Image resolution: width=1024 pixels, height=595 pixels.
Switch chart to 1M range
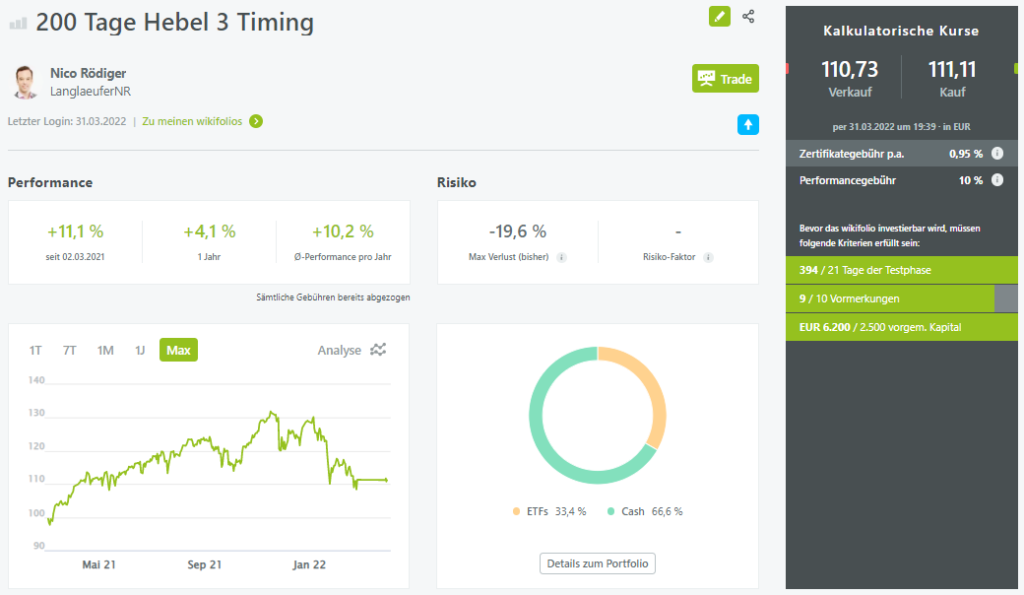click(x=105, y=351)
